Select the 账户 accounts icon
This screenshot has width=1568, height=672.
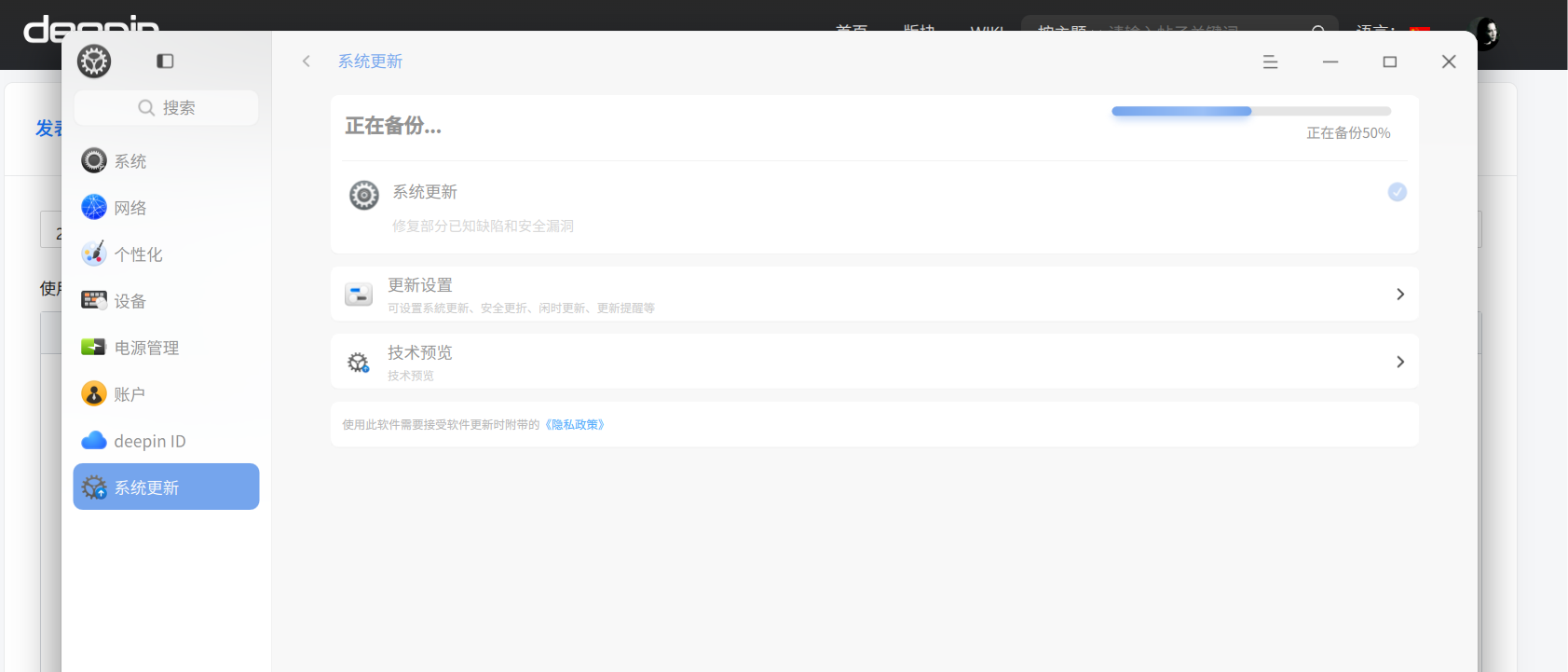coord(94,393)
